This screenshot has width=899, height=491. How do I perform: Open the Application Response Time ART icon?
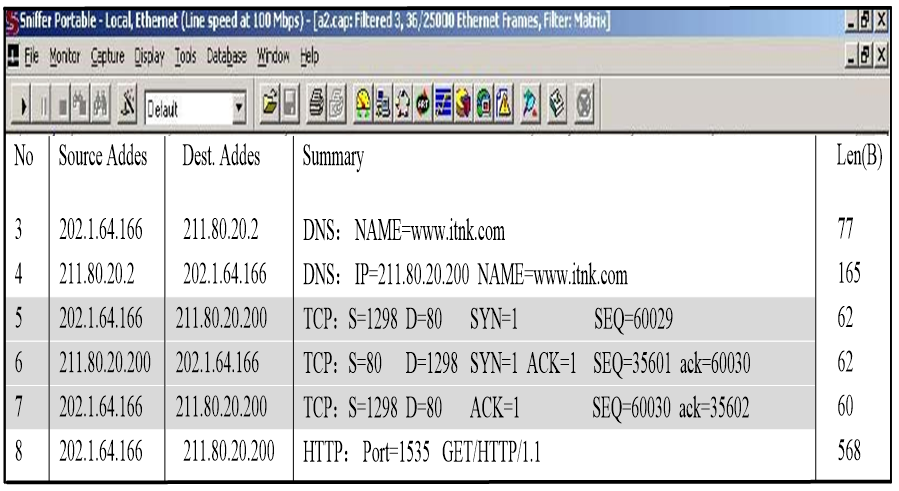click(423, 104)
